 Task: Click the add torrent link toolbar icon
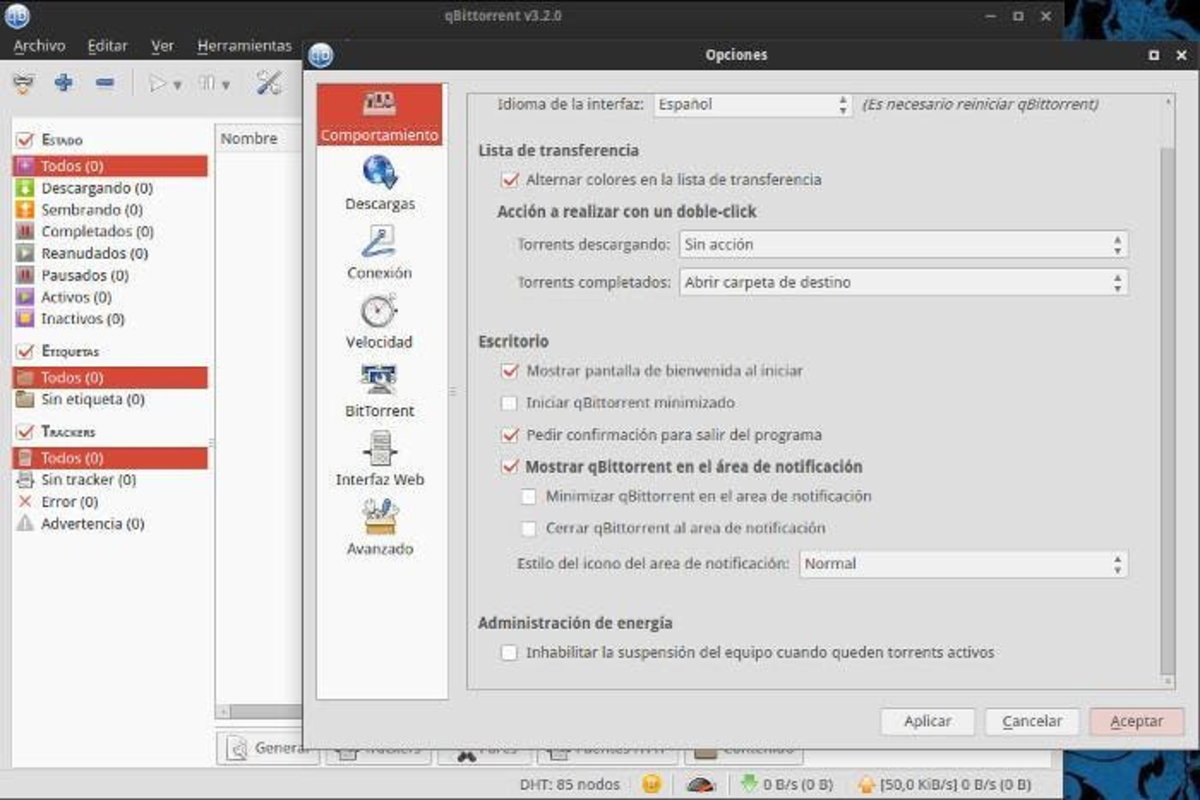point(24,83)
